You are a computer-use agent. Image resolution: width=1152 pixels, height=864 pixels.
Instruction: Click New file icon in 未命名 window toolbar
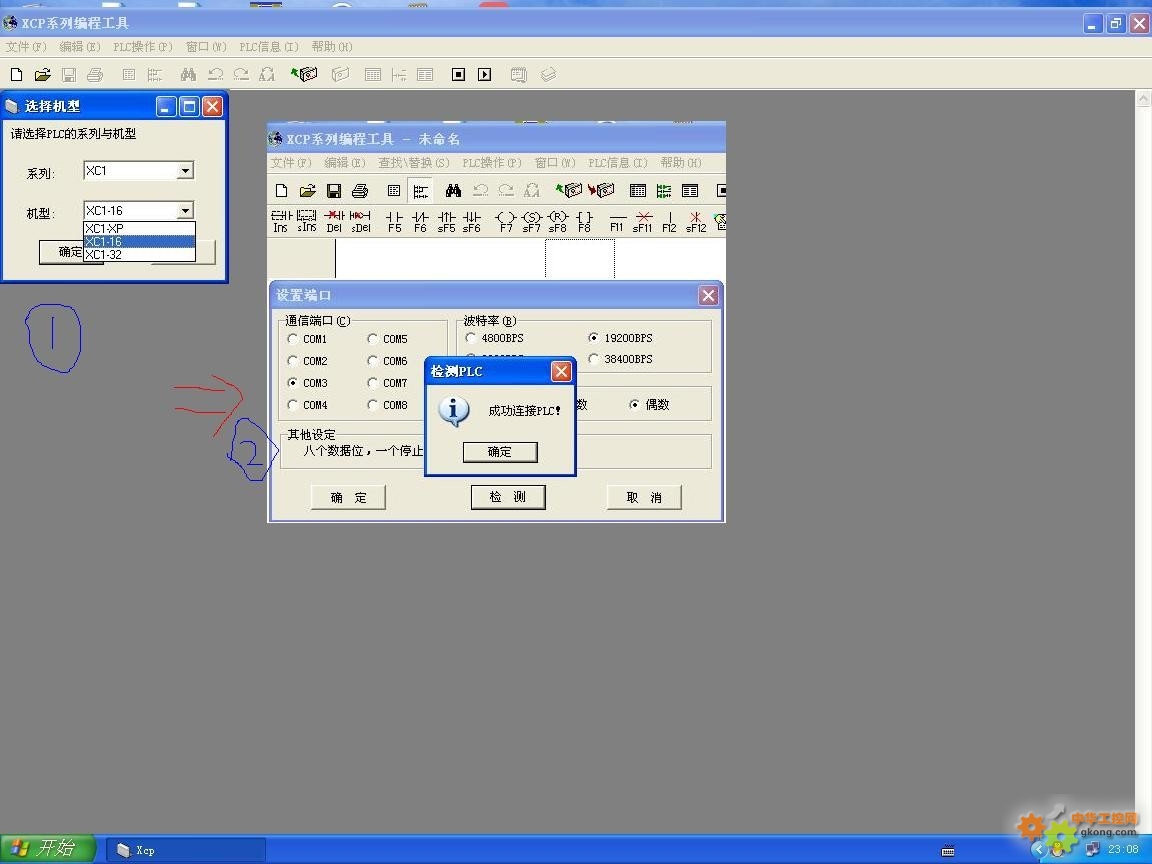(281, 190)
